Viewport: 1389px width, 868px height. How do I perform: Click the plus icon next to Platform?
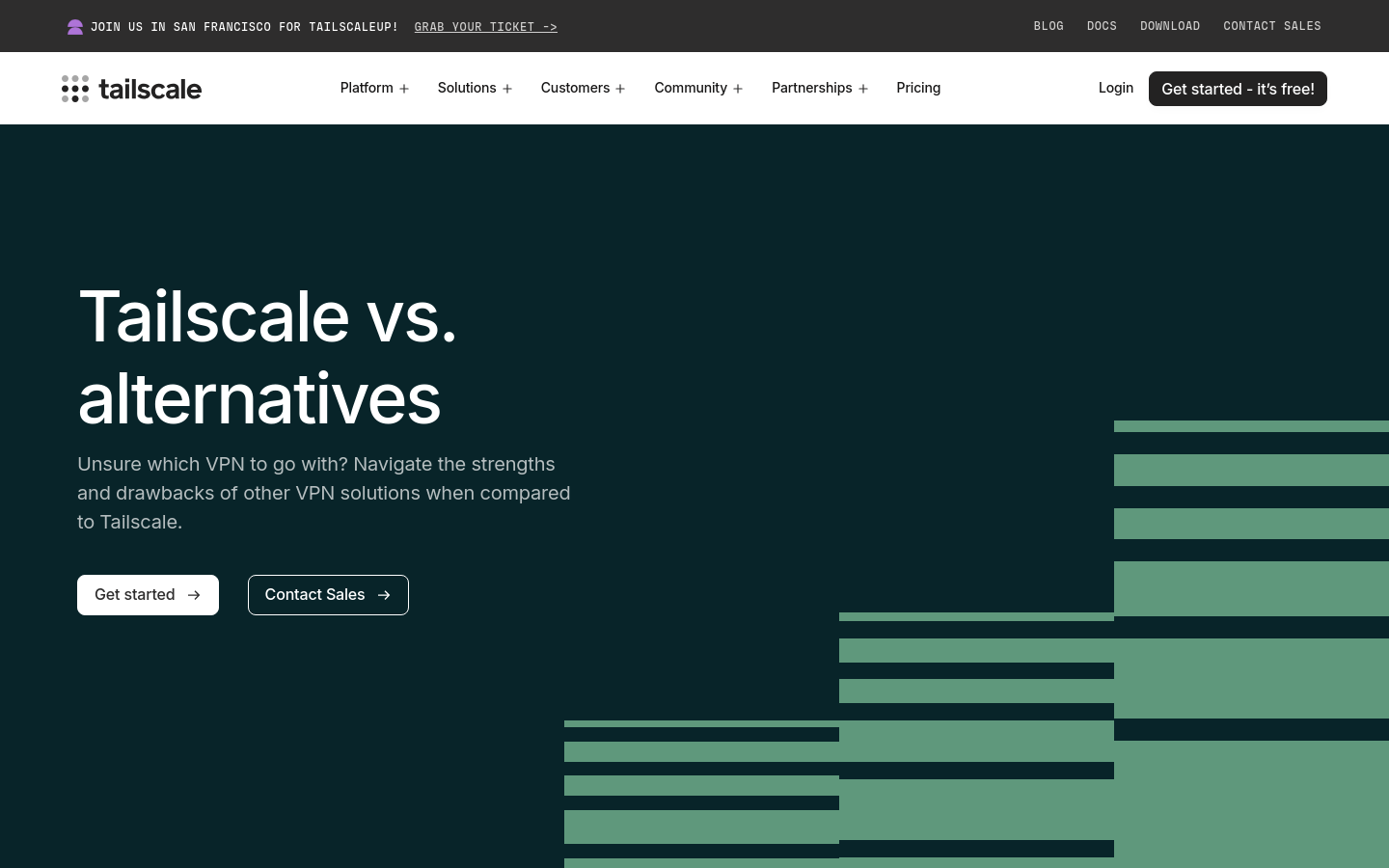404,89
